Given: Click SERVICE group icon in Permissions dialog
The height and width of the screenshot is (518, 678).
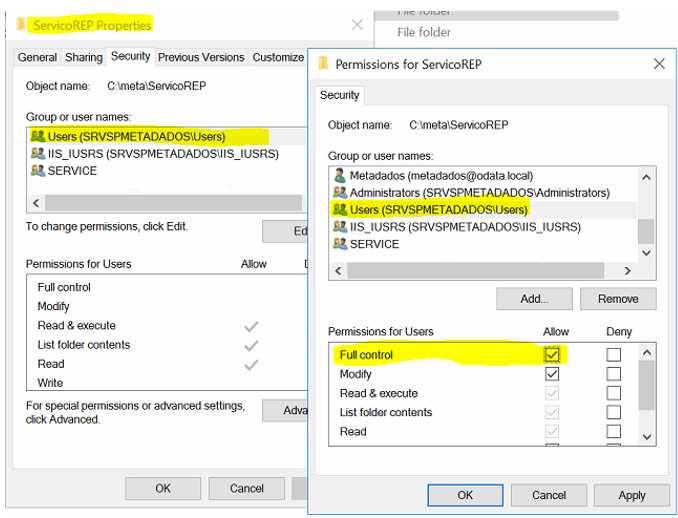Looking at the screenshot, I should click(339, 244).
